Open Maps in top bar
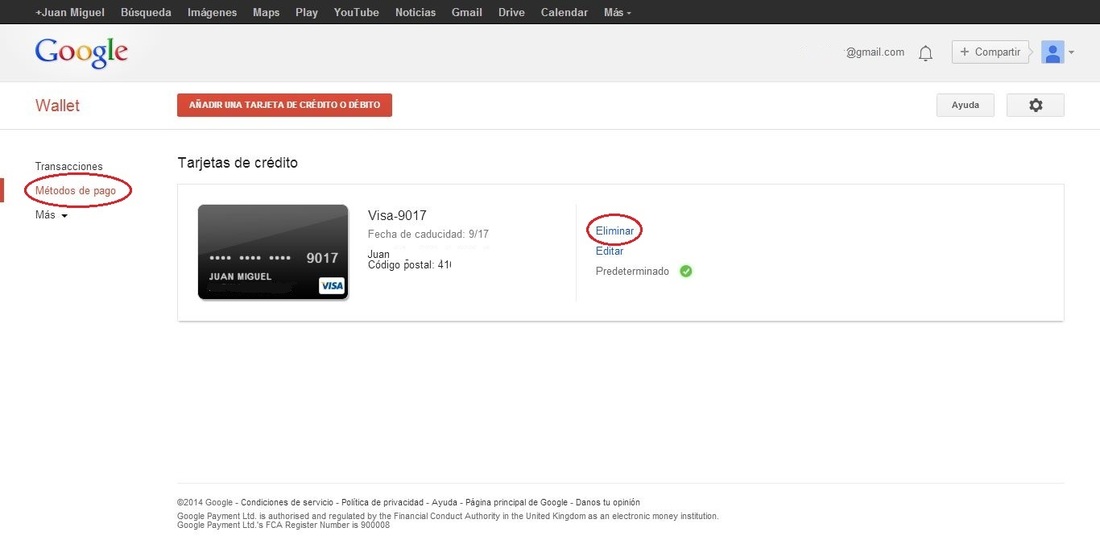 [266, 13]
